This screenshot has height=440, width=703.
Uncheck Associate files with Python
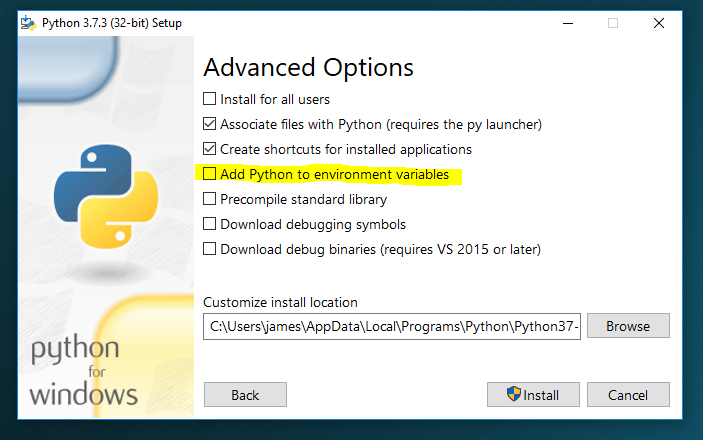coord(209,124)
